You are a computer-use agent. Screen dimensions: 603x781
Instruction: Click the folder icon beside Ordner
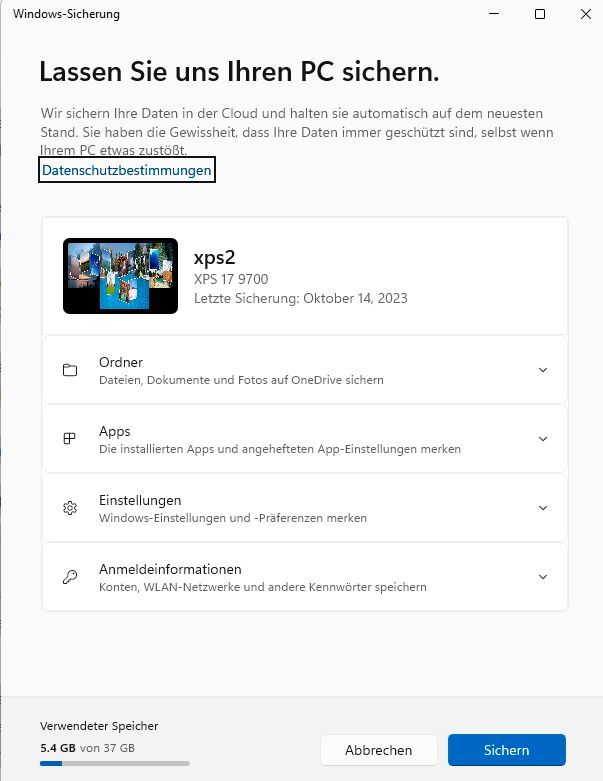[x=70, y=370]
